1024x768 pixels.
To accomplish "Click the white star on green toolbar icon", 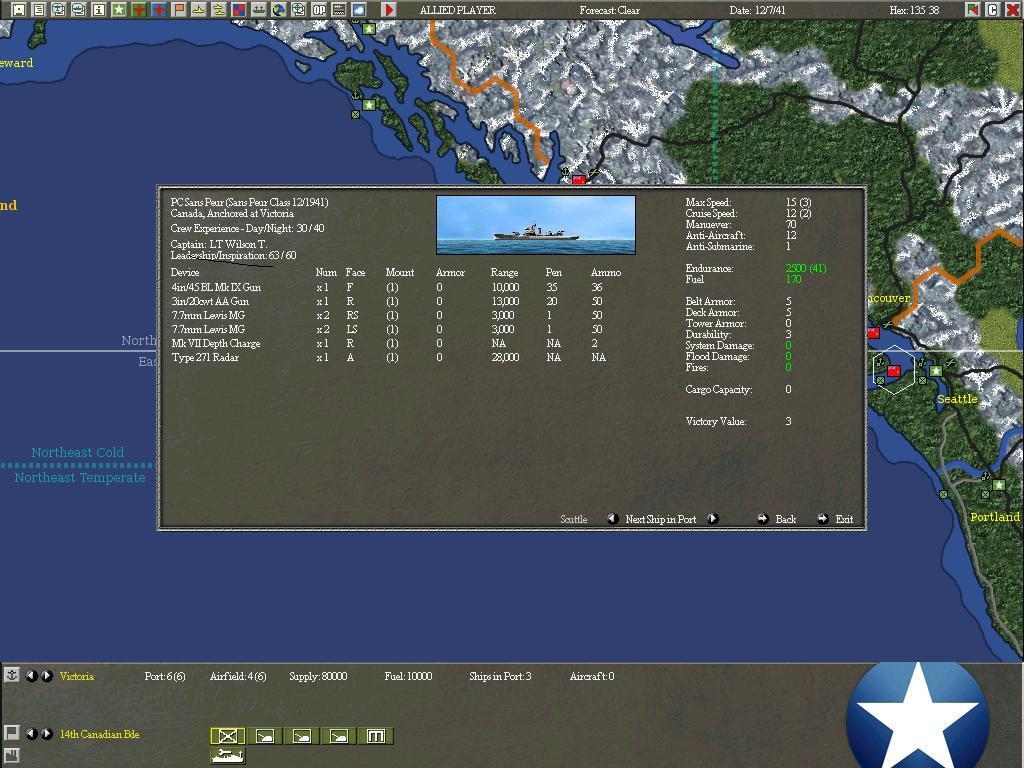I will tap(118, 9).
